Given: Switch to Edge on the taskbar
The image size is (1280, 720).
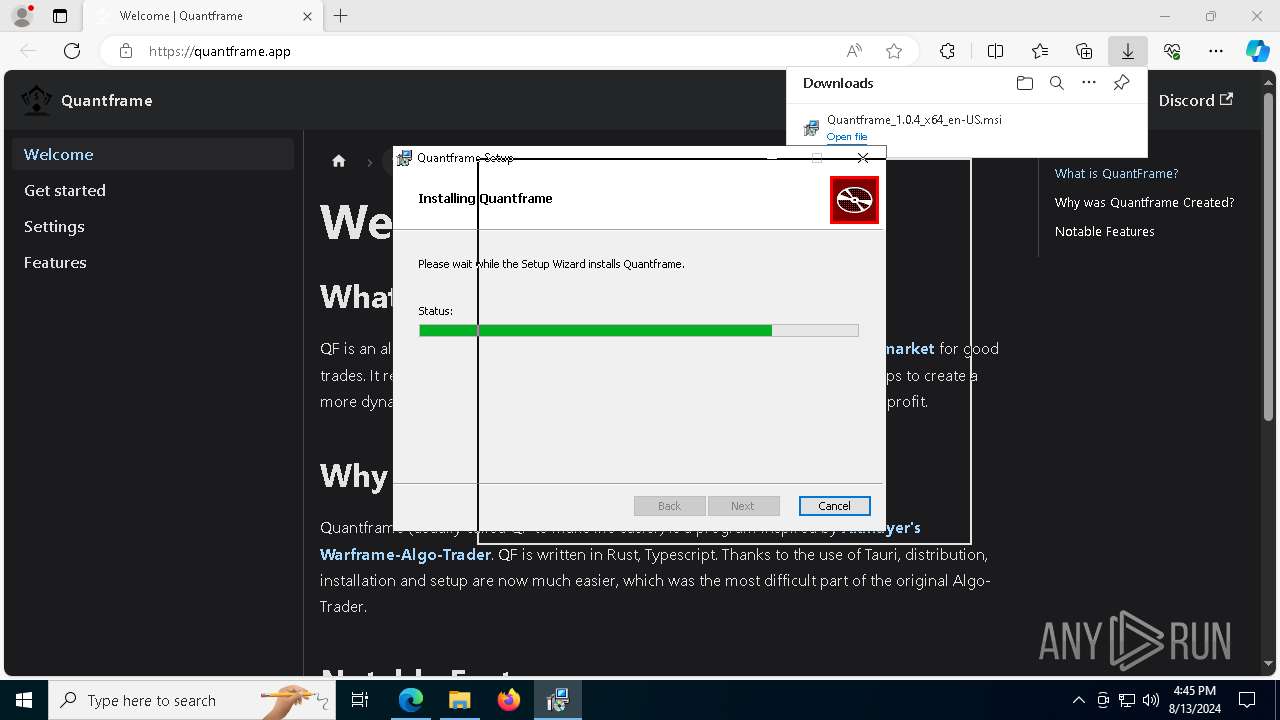Looking at the screenshot, I should (x=411, y=701).
